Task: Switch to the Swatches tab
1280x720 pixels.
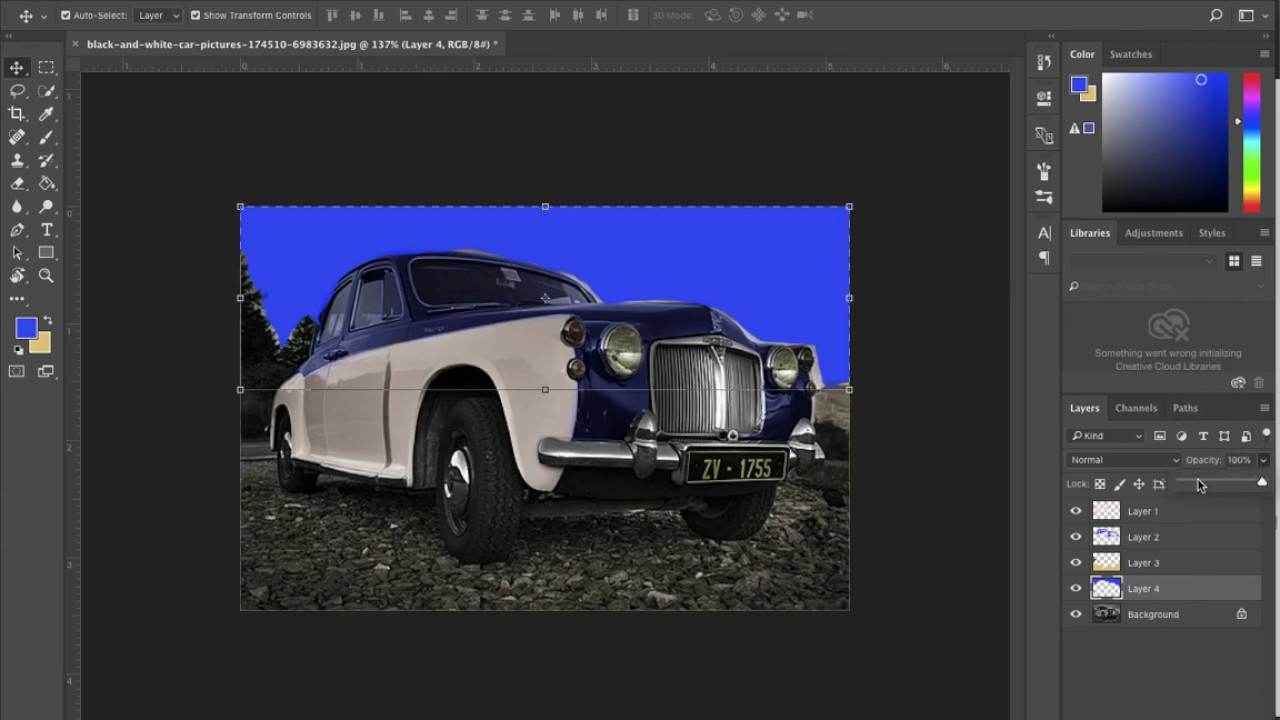Action: tap(1131, 54)
